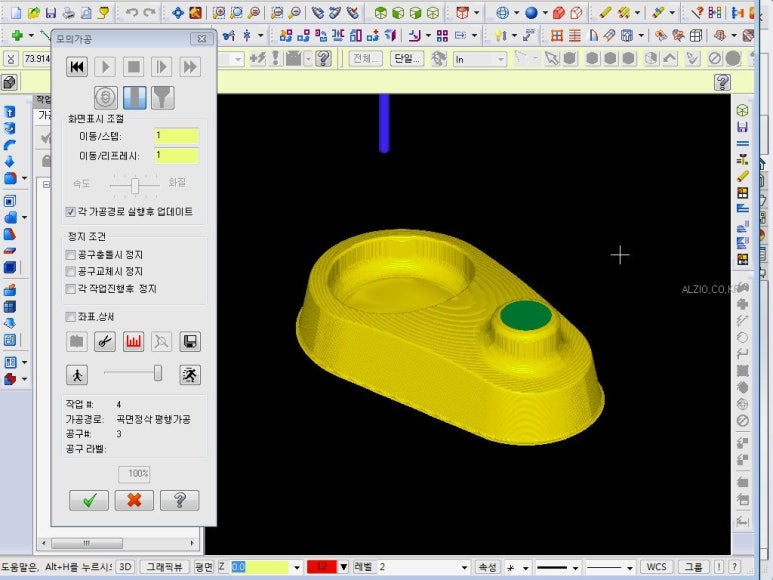Image resolution: width=773 pixels, height=580 pixels.
Task: Enable 공구교체시 정지 checkbox
Action: (x=70, y=272)
